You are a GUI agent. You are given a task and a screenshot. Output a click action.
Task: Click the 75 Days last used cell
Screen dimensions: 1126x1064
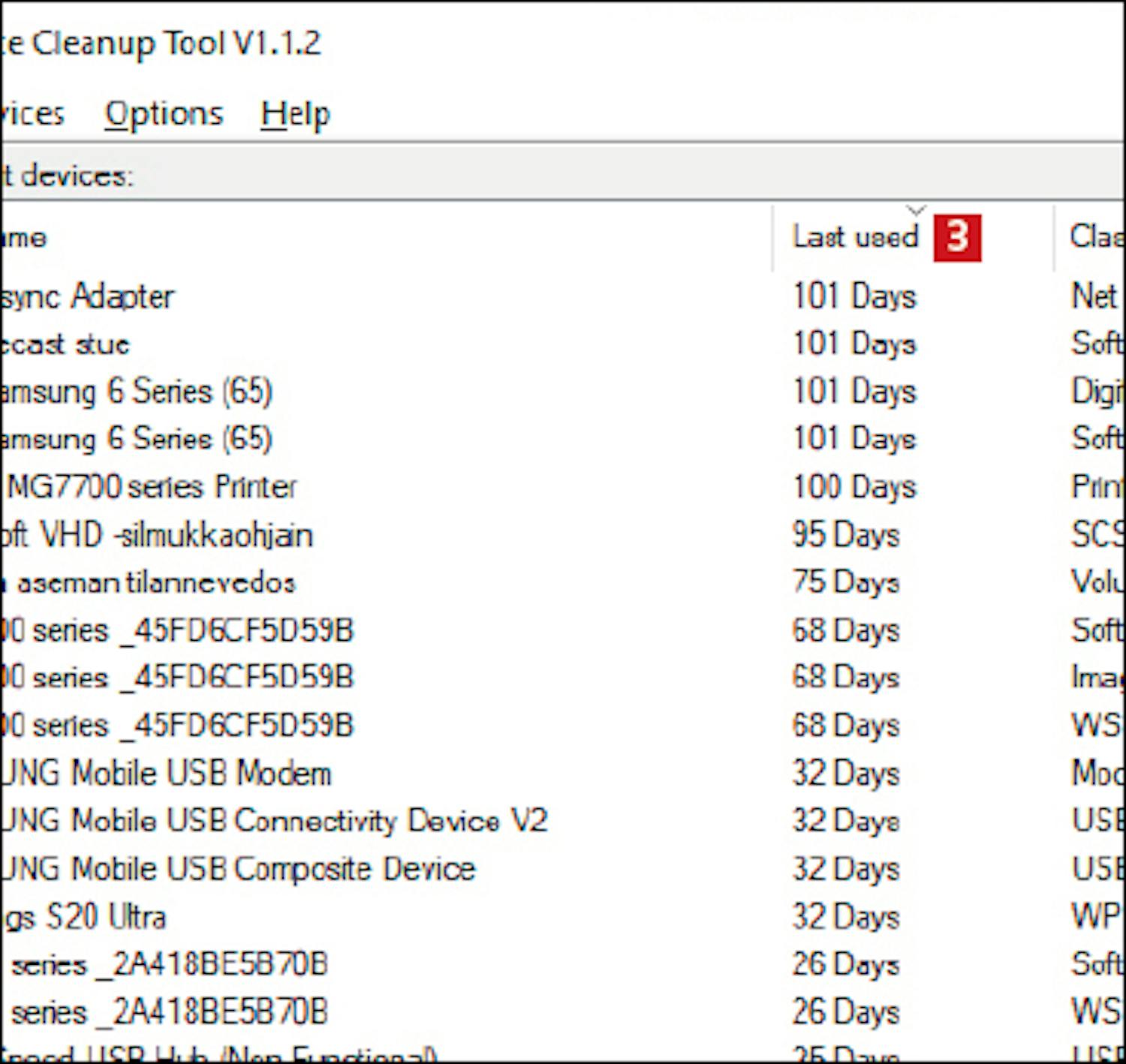click(x=846, y=583)
